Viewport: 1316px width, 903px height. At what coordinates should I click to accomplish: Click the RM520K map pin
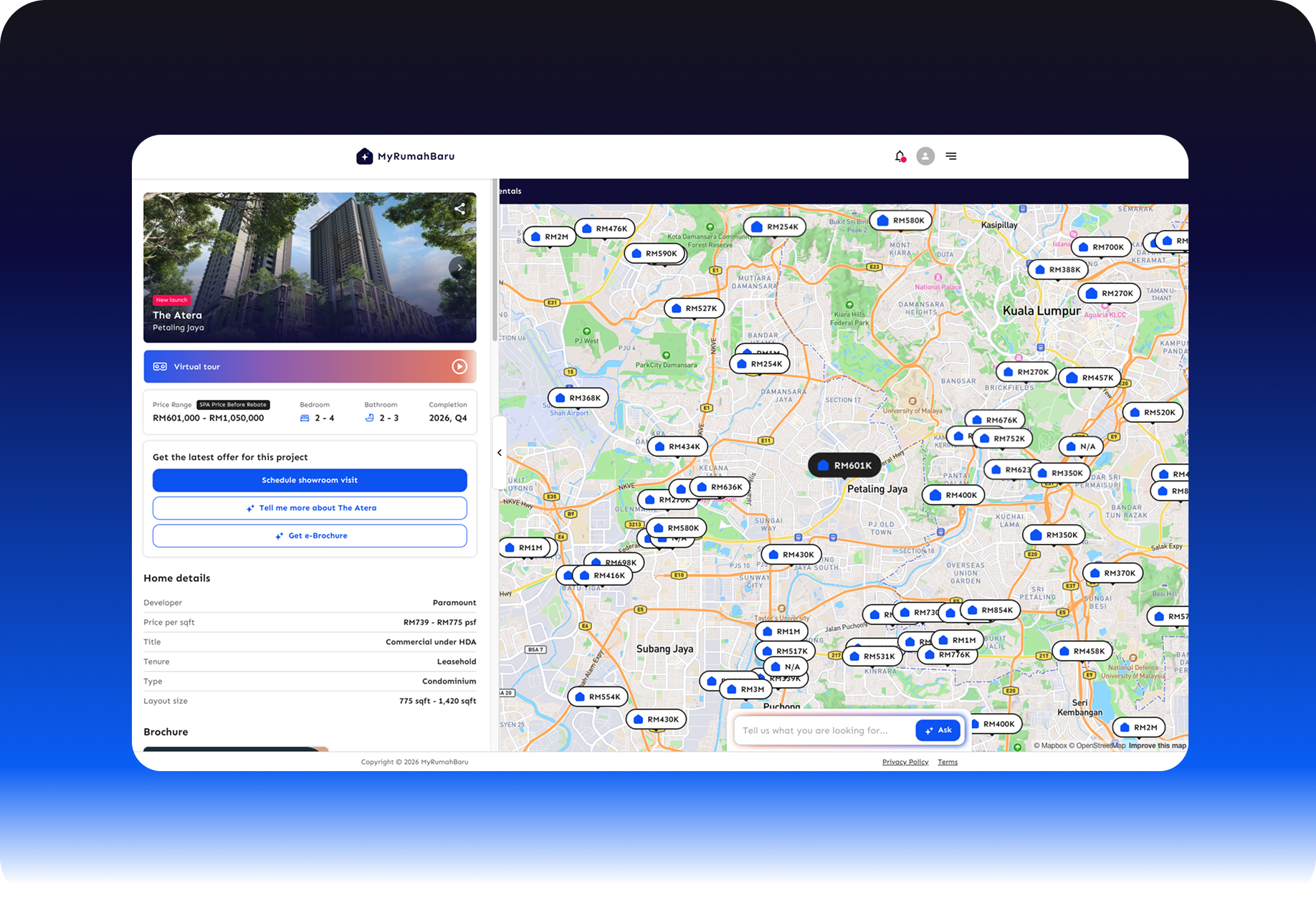(1152, 413)
